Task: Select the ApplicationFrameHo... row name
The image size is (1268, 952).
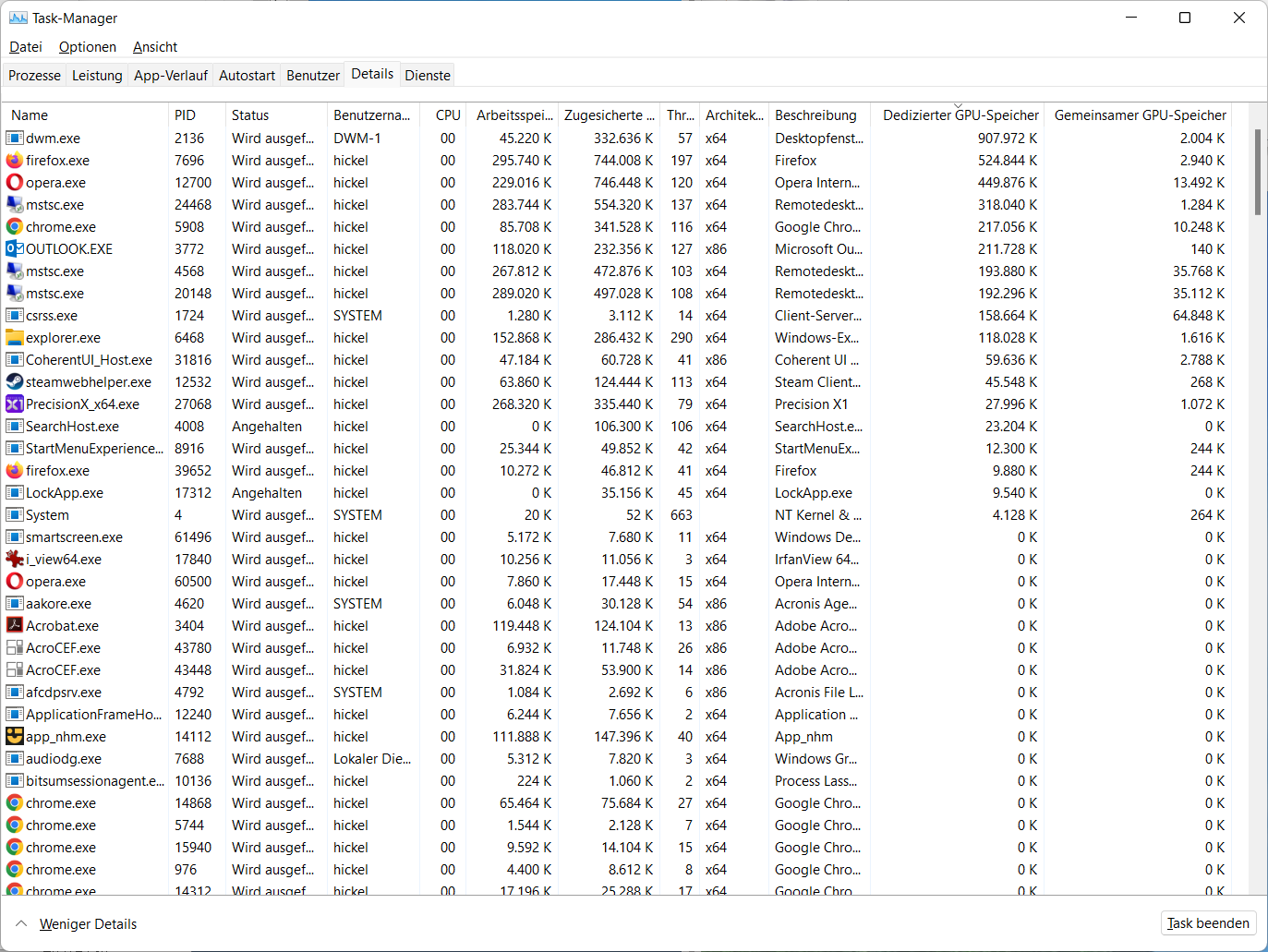Action: (x=94, y=715)
